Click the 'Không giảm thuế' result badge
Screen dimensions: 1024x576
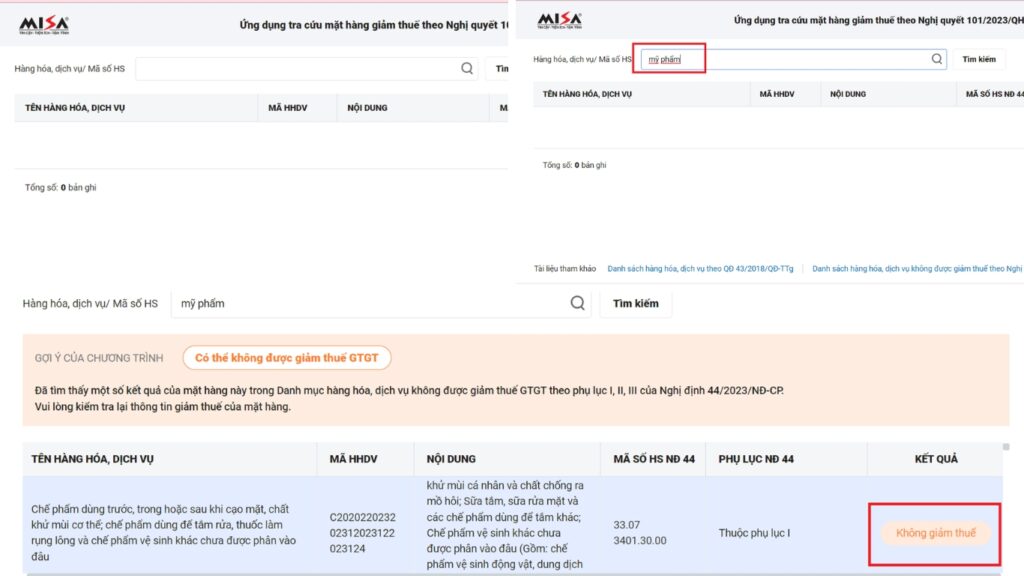(x=935, y=533)
